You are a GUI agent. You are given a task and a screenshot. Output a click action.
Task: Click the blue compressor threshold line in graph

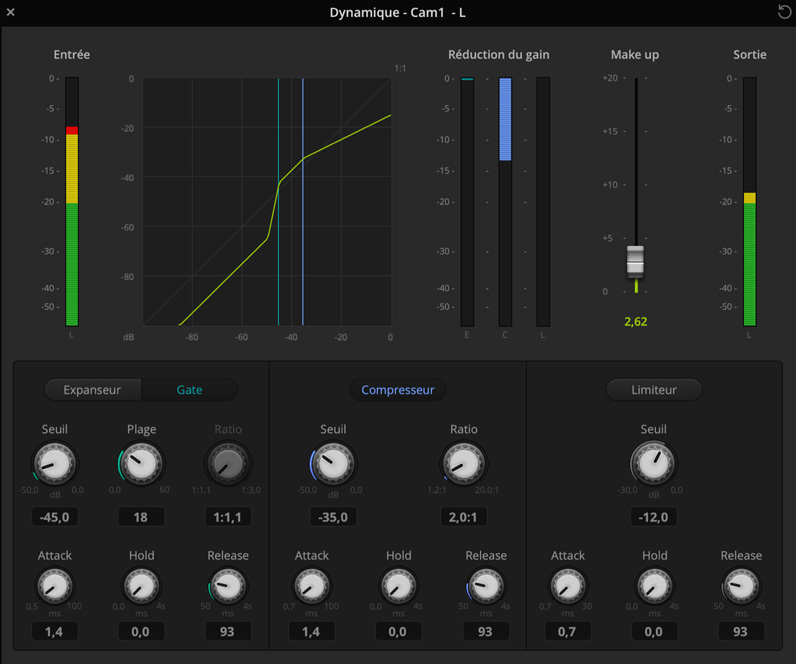[303, 250]
